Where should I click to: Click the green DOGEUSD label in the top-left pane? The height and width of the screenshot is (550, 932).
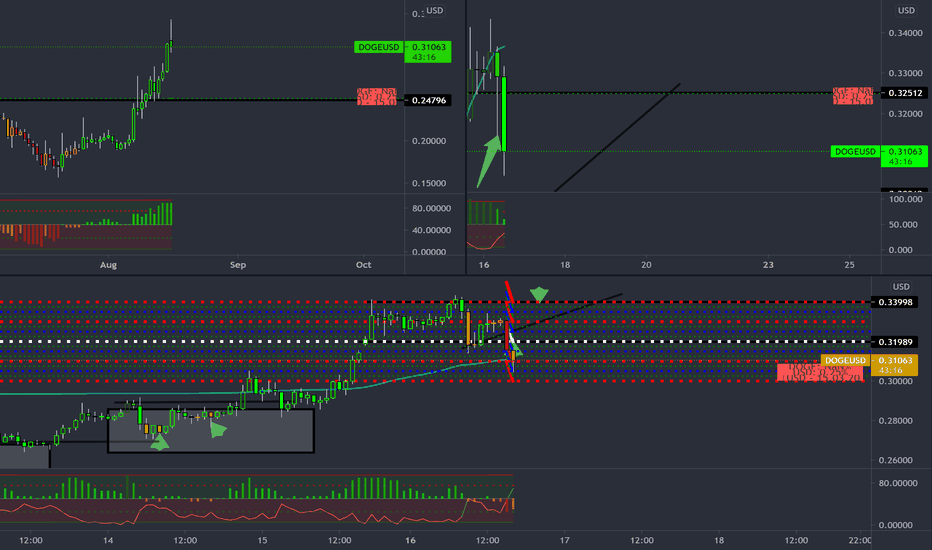[x=379, y=47]
